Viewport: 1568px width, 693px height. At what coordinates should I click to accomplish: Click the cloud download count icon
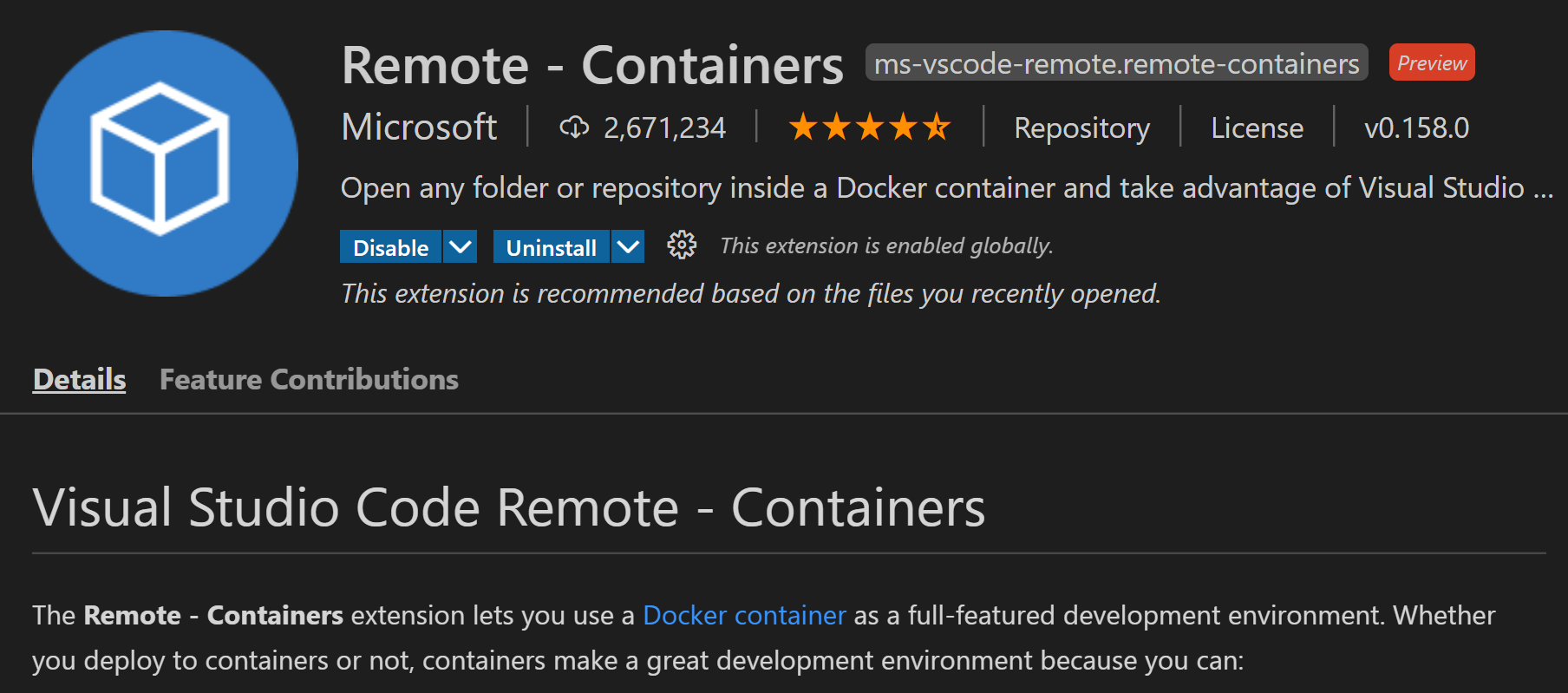[x=574, y=127]
